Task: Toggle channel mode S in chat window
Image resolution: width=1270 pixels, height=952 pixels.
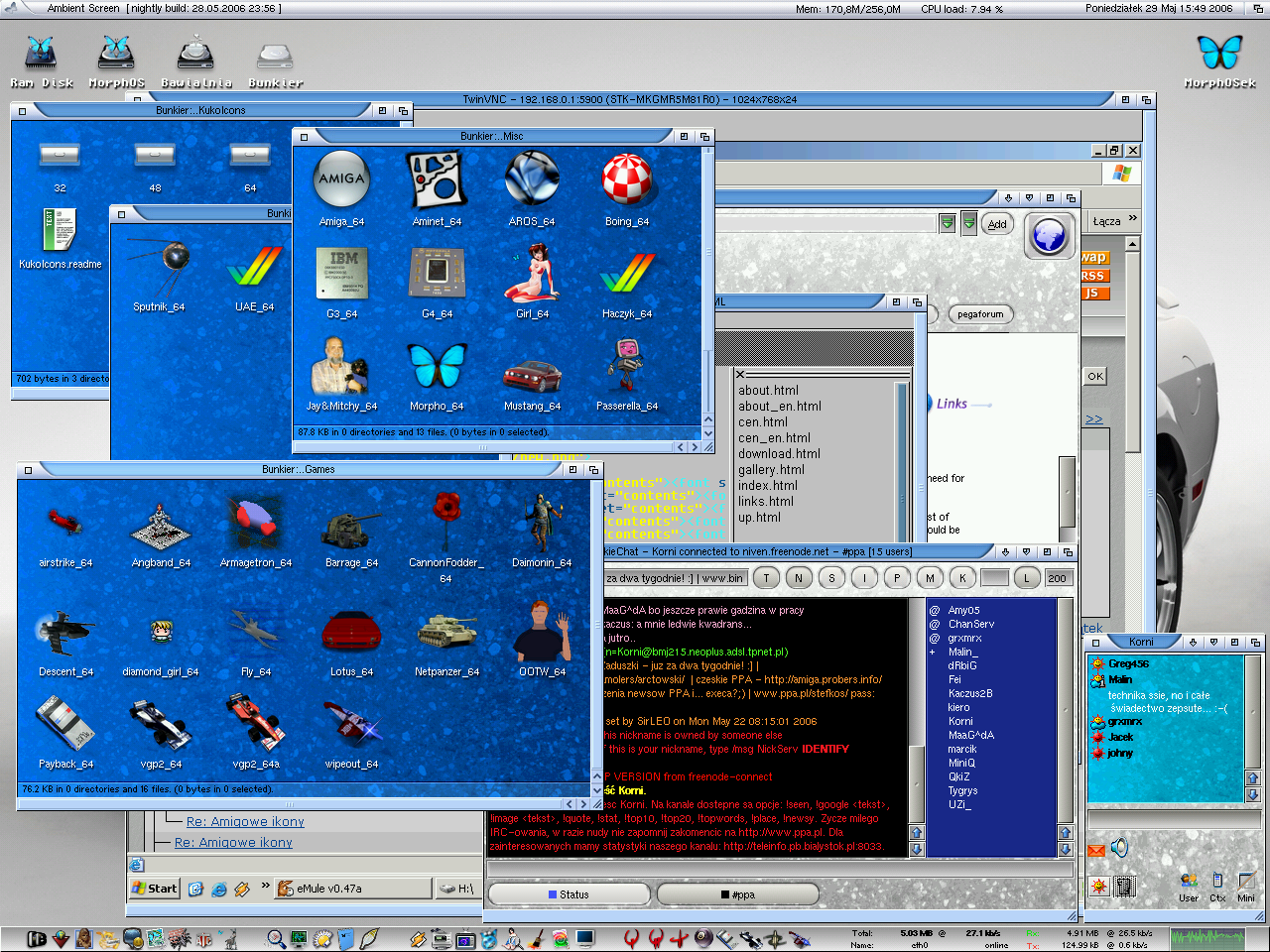Action: point(831,578)
